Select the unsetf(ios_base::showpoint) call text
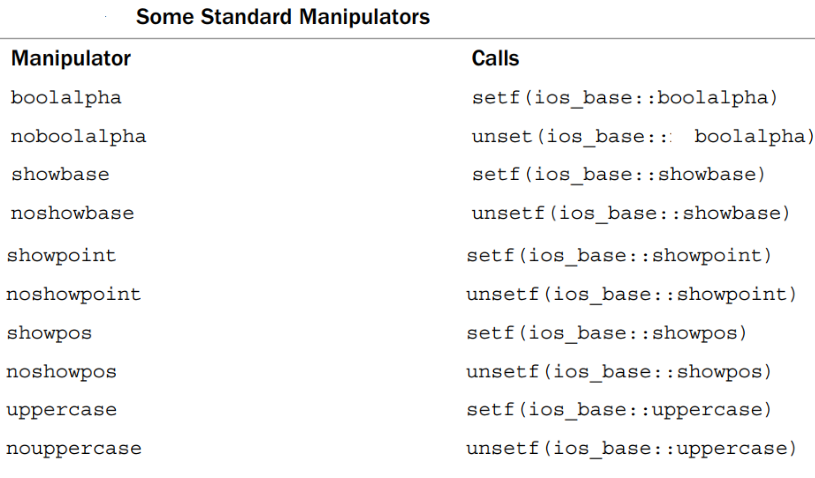Image resolution: width=815 pixels, height=478 pixels. click(x=632, y=295)
